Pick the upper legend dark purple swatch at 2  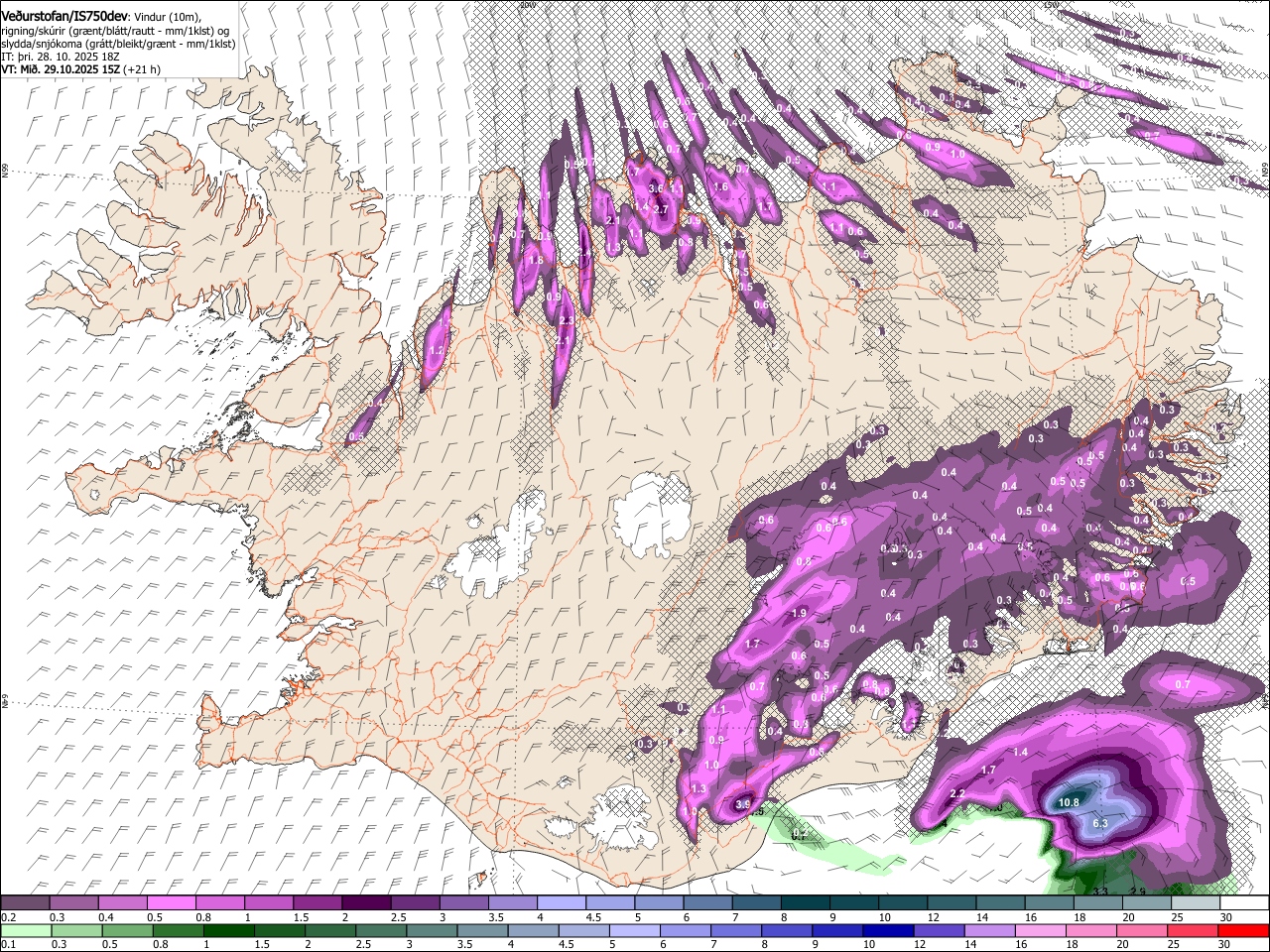pos(365,903)
